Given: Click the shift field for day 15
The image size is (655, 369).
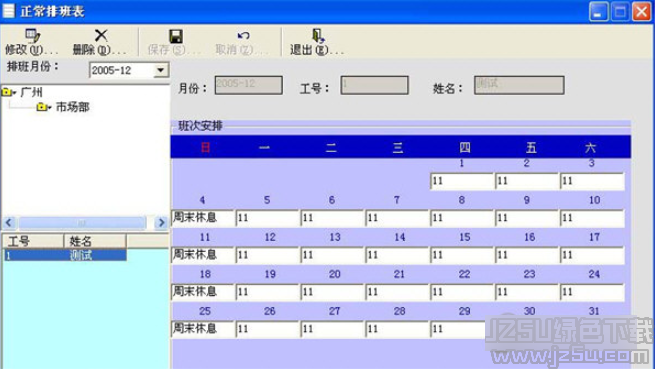Looking at the screenshot, I should tap(462, 254).
